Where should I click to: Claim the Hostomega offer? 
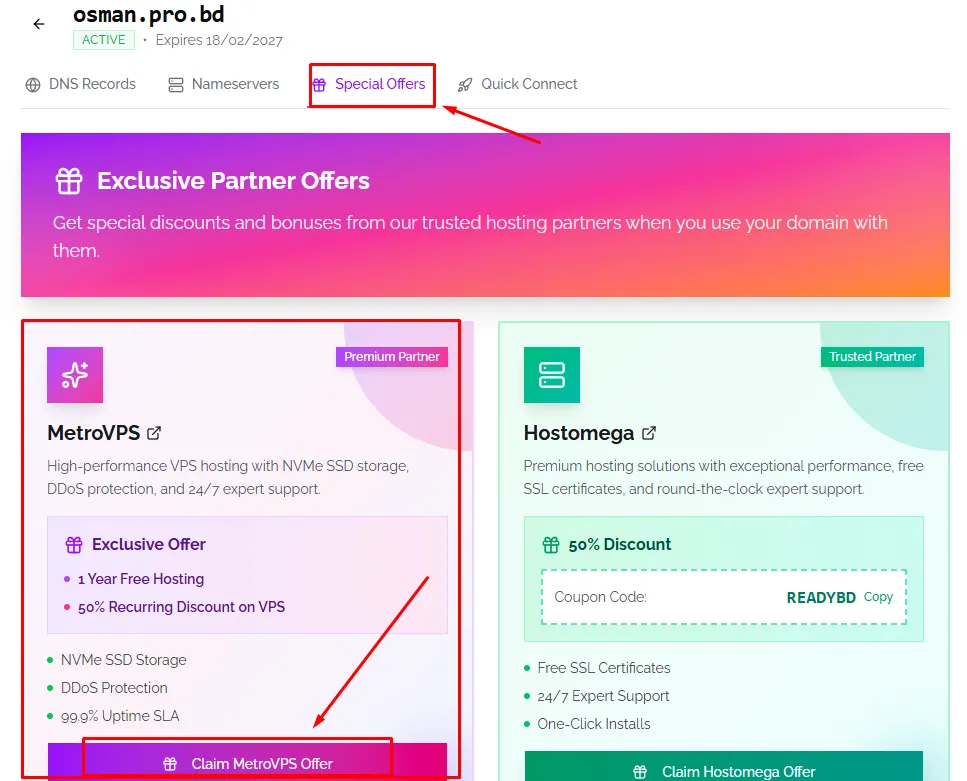[x=724, y=771]
